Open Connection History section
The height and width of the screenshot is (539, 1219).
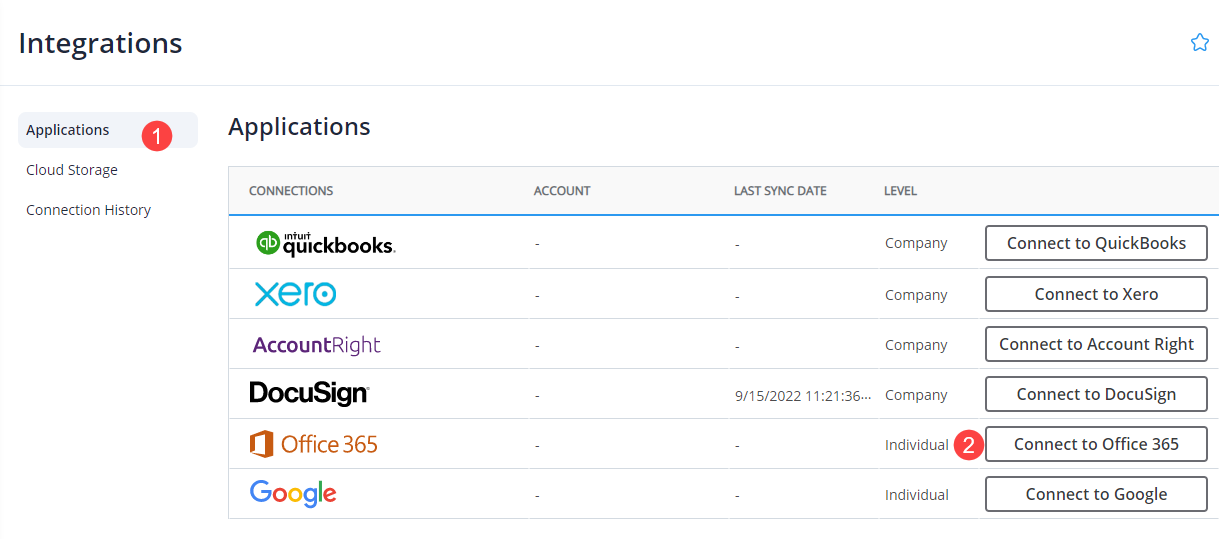pos(89,210)
